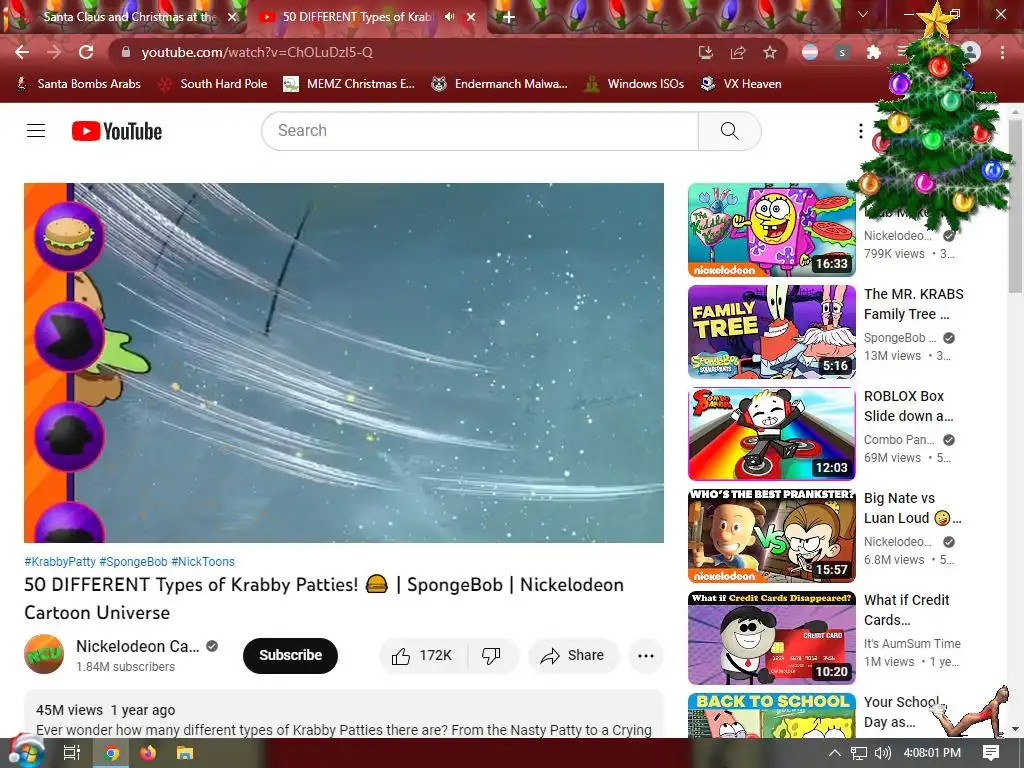Open the 16:33 SpongeBob thumbnail video

771,230
